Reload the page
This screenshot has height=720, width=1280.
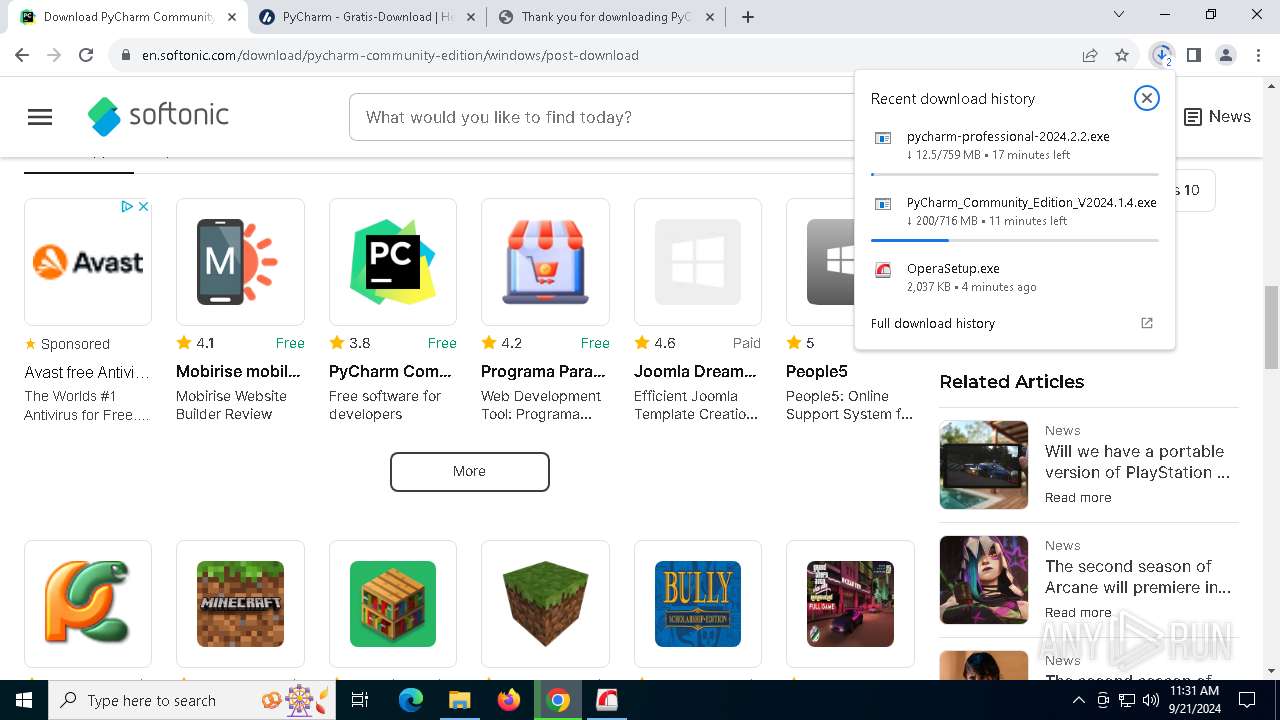pos(86,55)
